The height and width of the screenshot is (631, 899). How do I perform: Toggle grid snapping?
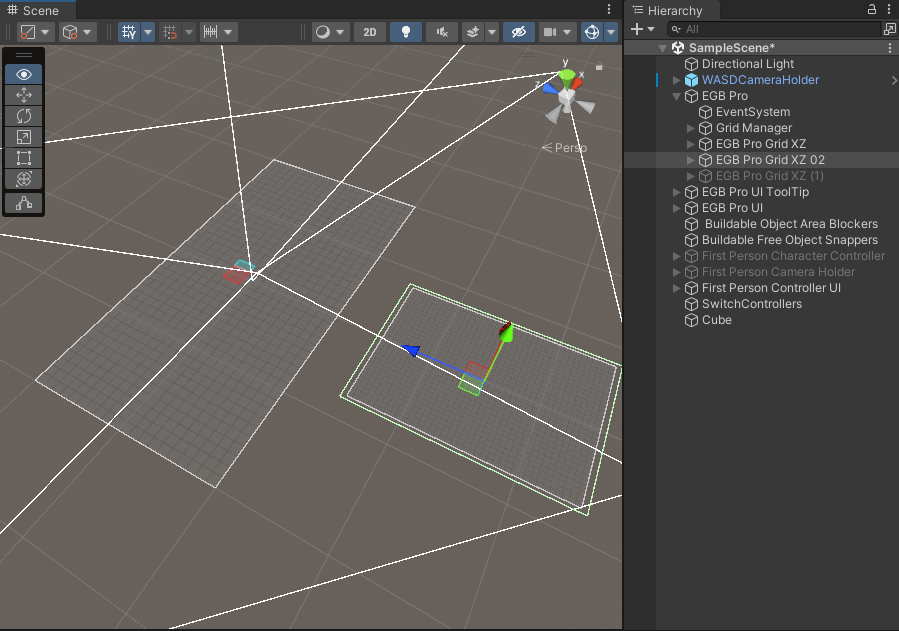click(x=170, y=32)
